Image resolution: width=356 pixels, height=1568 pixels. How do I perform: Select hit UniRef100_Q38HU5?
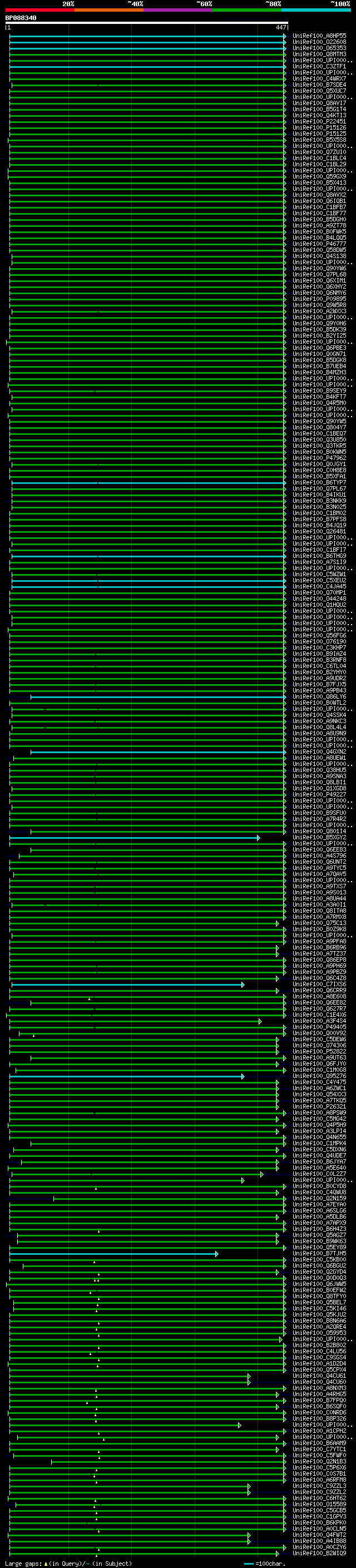(319, 770)
